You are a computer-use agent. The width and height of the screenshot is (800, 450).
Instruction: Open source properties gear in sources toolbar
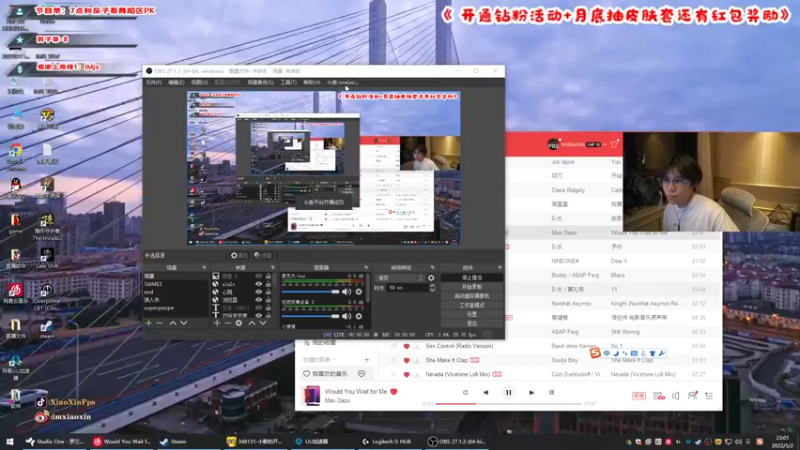(239, 323)
